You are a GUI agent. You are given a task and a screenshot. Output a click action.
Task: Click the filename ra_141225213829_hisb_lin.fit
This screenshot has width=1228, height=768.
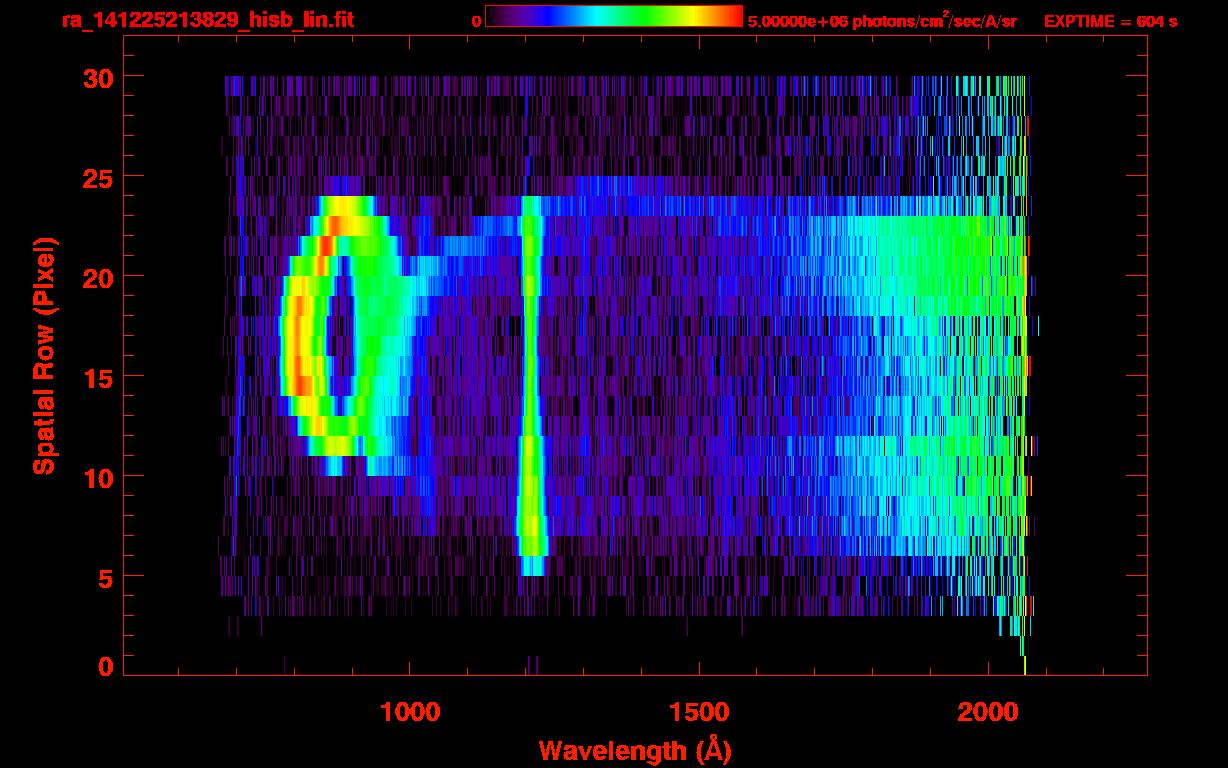[207, 20]
